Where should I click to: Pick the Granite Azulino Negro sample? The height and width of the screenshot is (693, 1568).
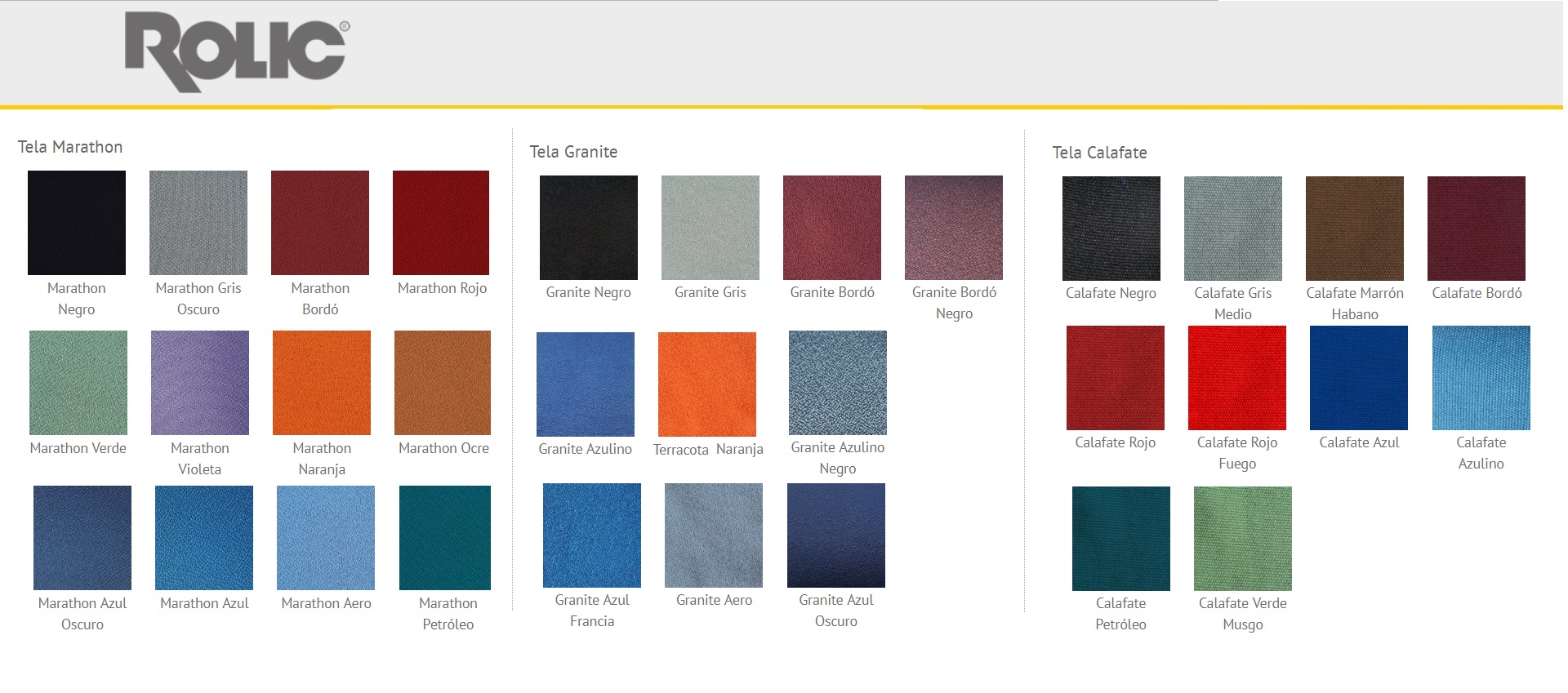(x=838, y=382)
